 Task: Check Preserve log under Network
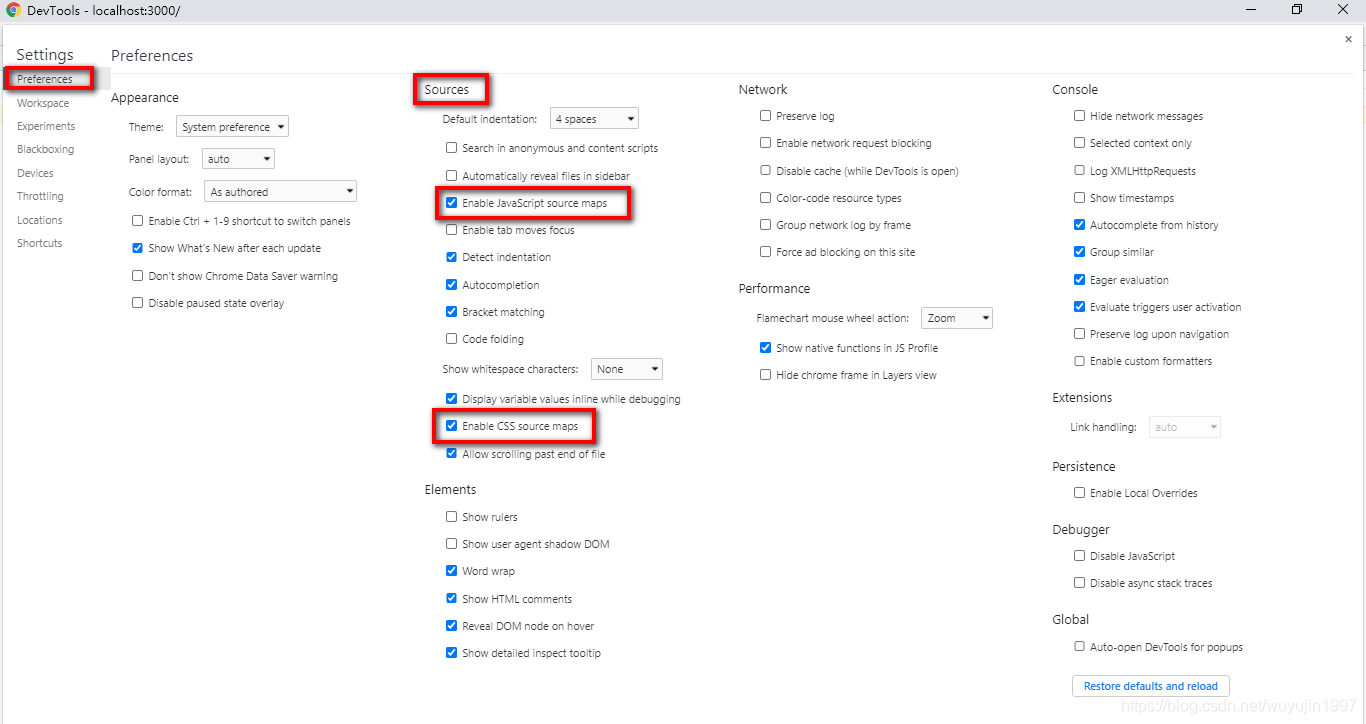[765, 116]
